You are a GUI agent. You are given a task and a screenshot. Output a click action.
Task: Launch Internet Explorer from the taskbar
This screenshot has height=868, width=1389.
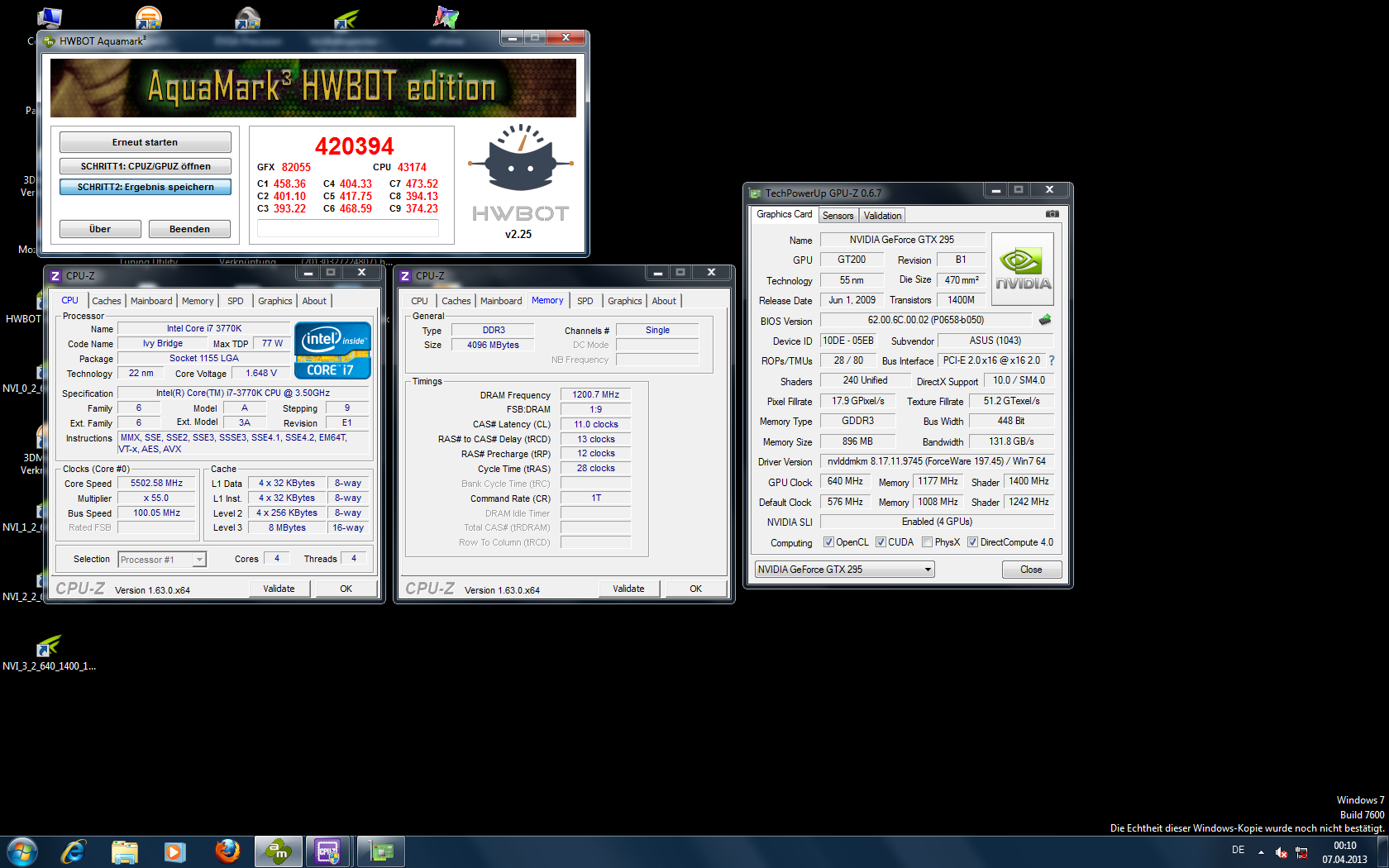point(74,851)
